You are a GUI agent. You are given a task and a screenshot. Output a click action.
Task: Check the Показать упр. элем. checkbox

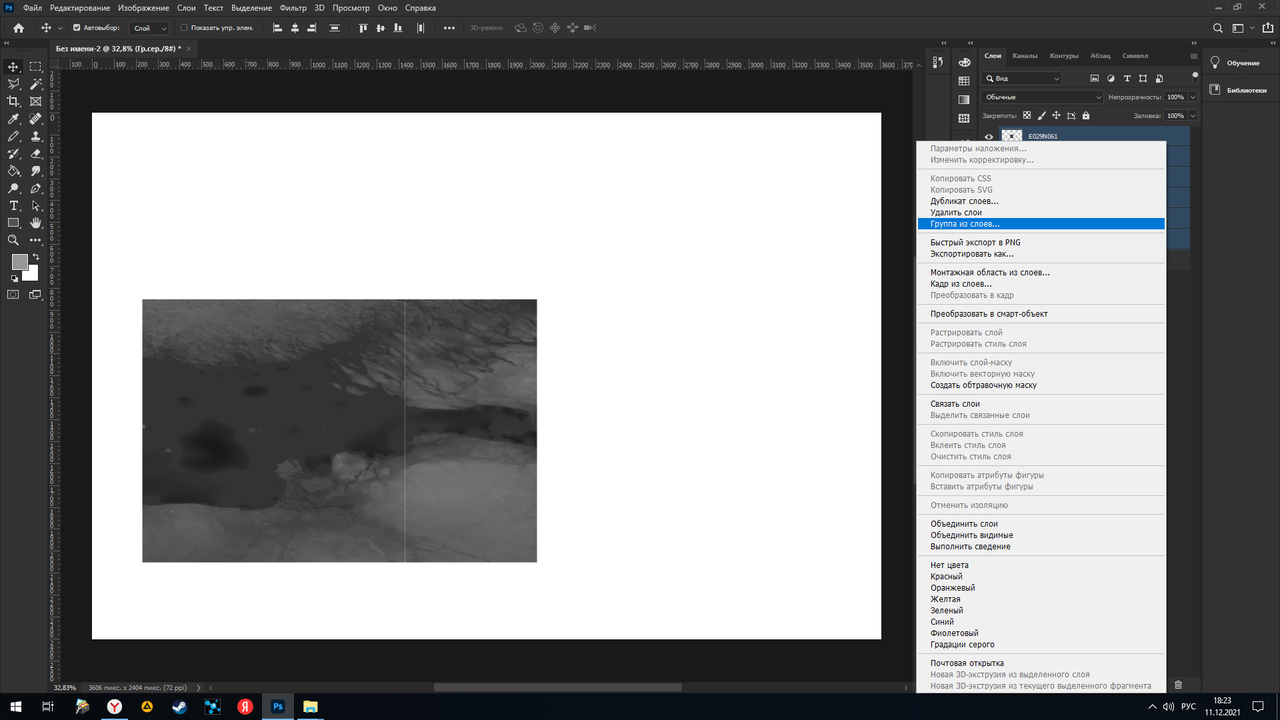184,28
